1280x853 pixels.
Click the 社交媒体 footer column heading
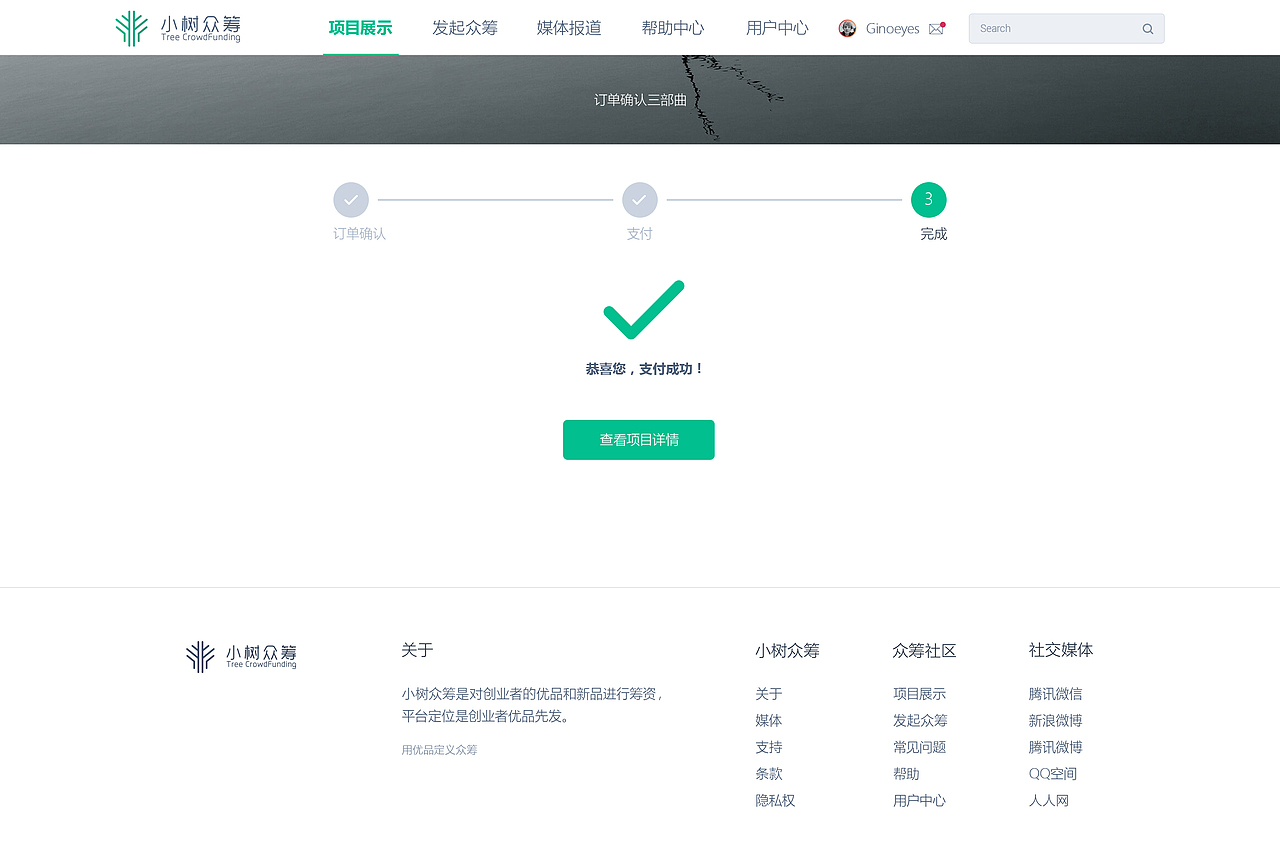1061,650
